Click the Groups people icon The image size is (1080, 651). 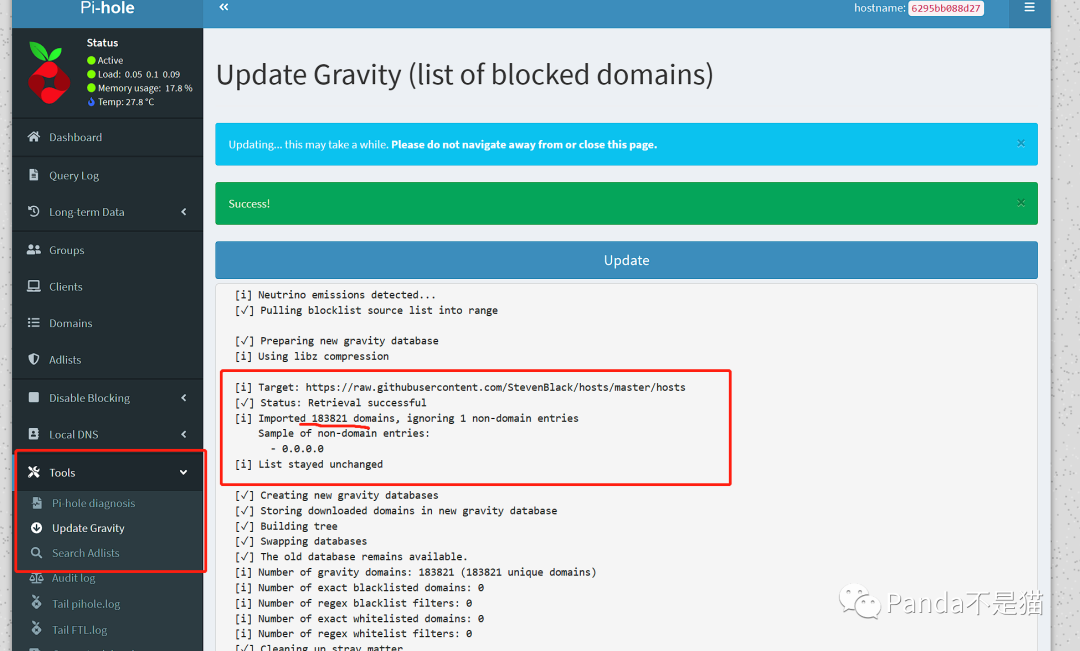point(33,249)
